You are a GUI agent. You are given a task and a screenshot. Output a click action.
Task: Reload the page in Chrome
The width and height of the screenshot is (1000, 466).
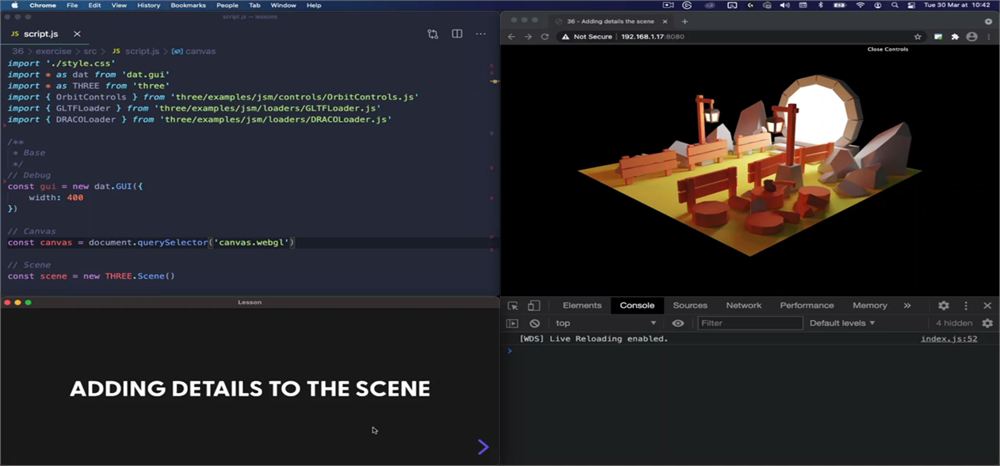tap(545, 36)
